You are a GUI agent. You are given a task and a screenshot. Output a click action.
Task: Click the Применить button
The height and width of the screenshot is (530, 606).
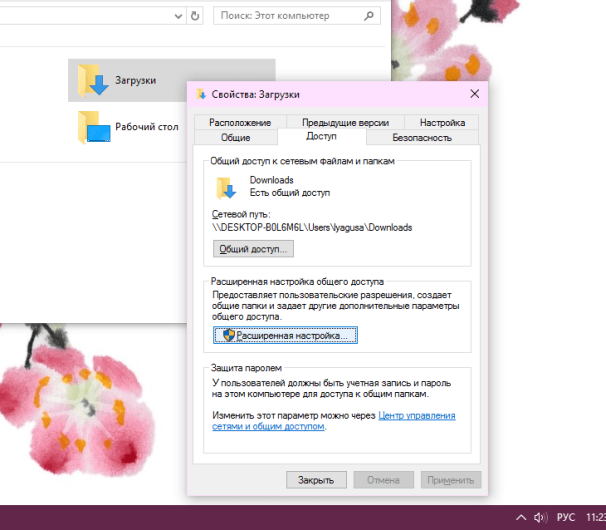point(451,480)
